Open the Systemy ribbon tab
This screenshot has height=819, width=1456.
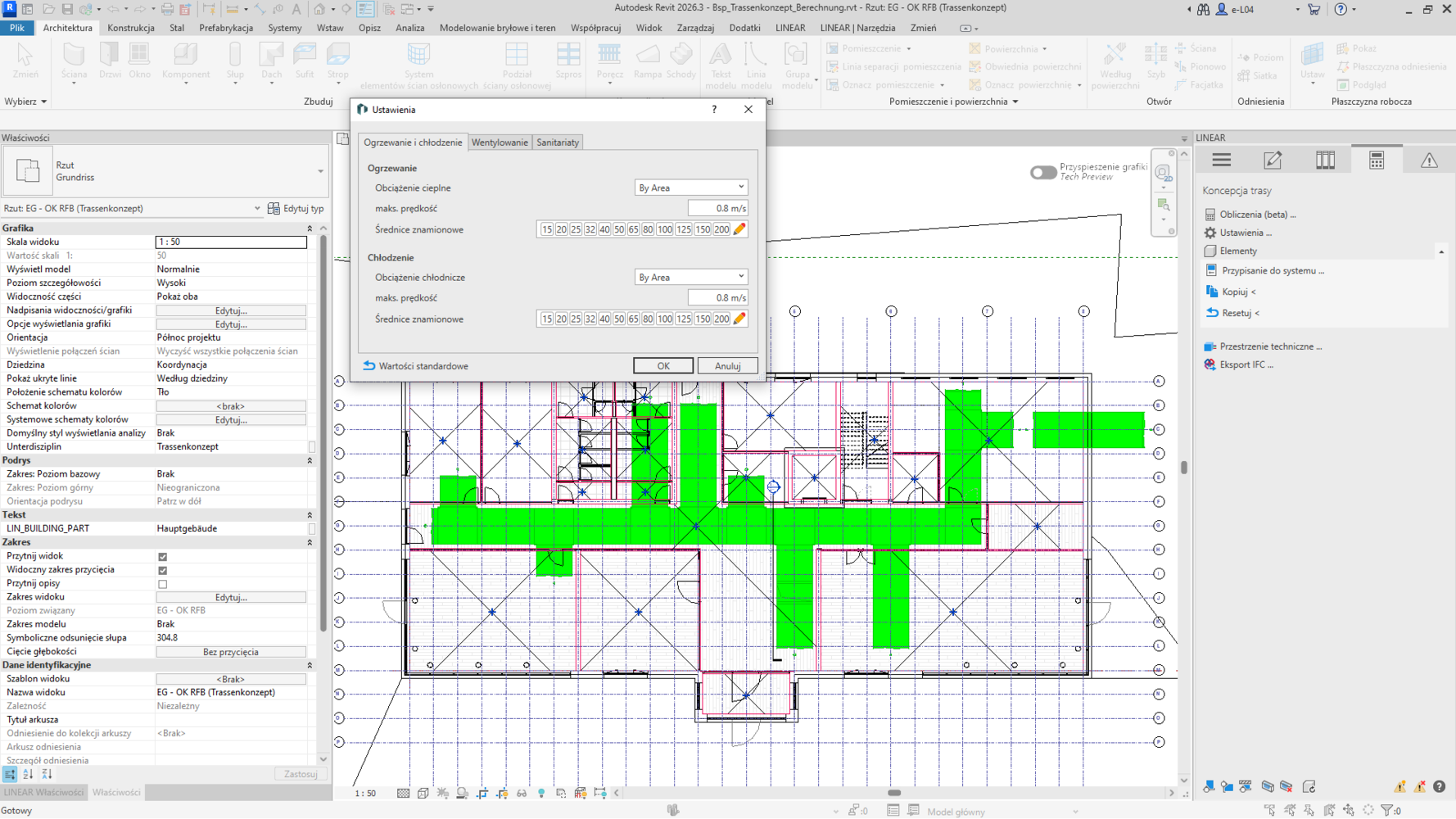pyautogui.click(x=284, y=28)
